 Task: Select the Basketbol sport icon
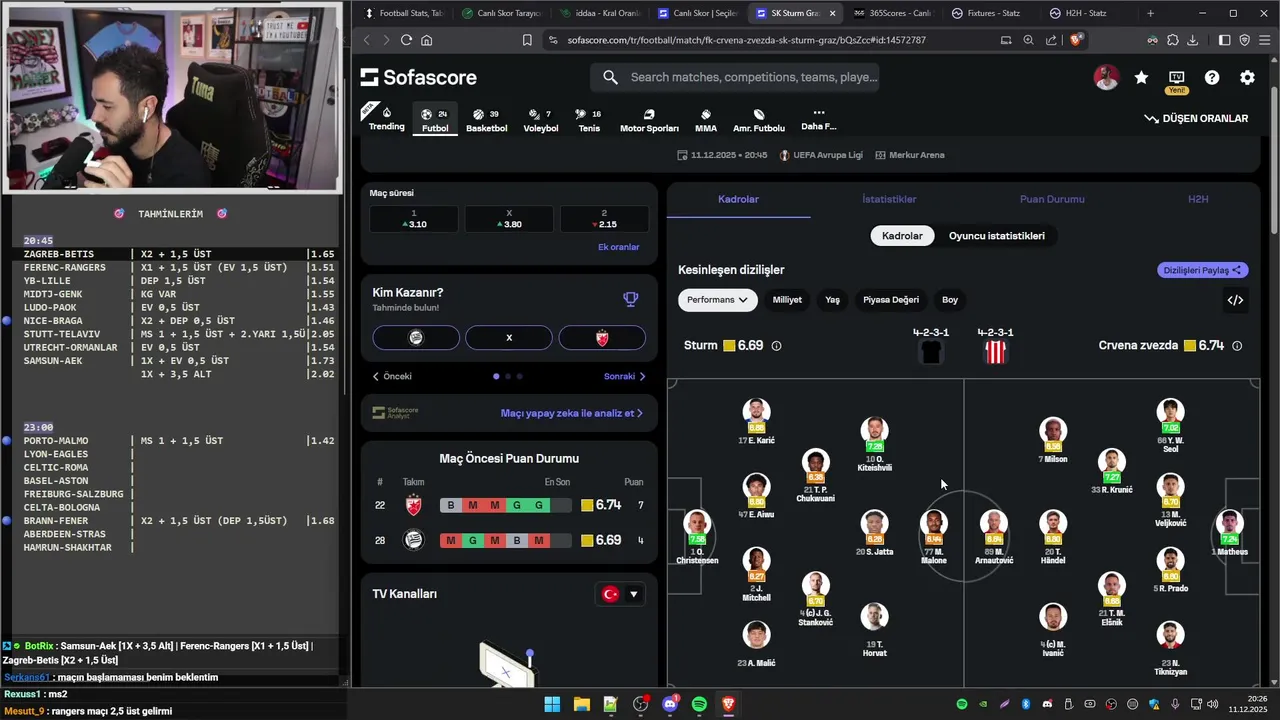[486, 120]
